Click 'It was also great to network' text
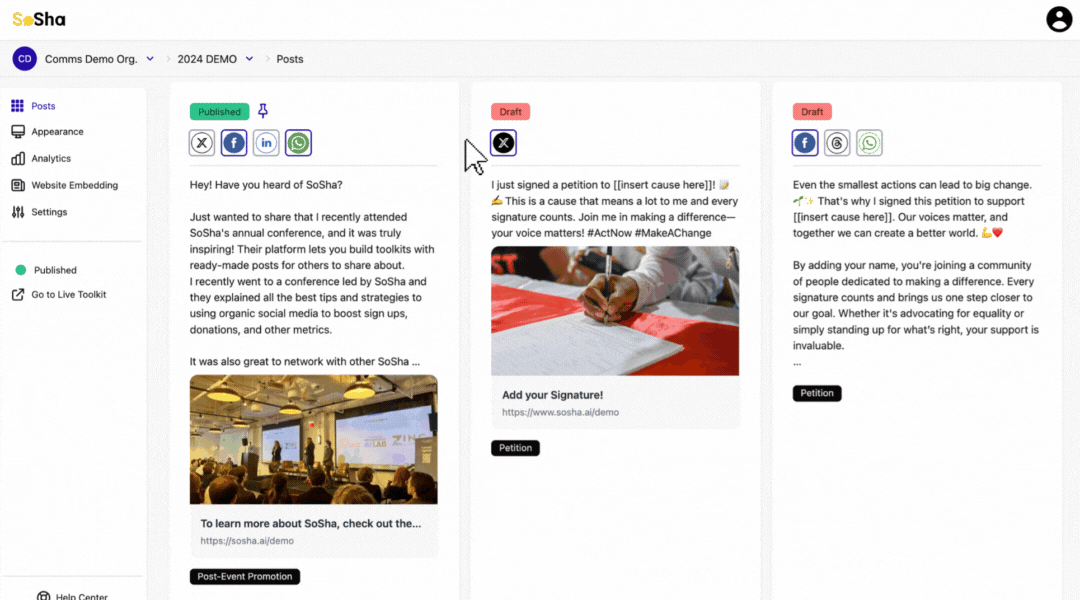 point(304,362)
